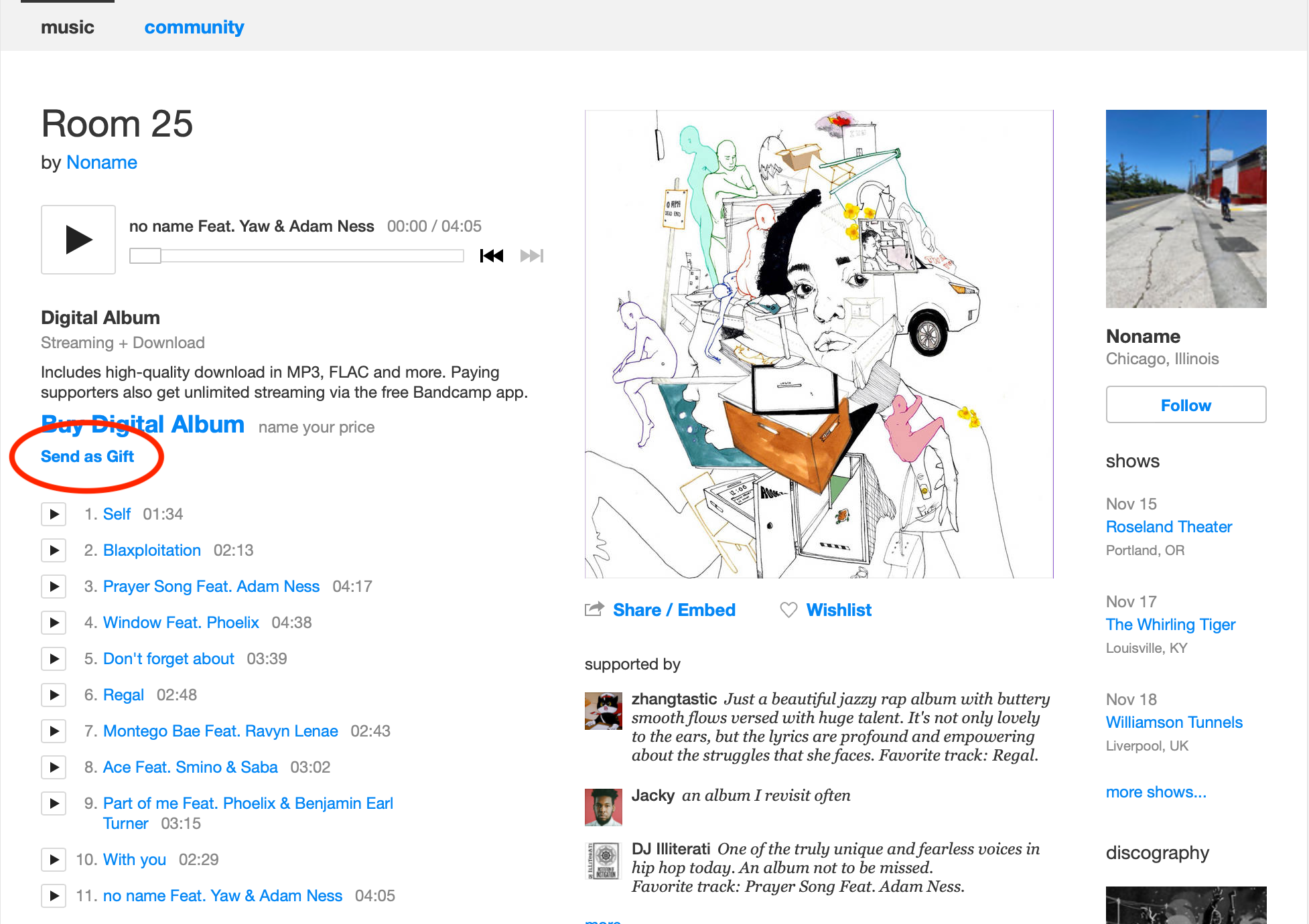
Task: Open Jacky's supporter avatar
Action: [x=604, y=807]
